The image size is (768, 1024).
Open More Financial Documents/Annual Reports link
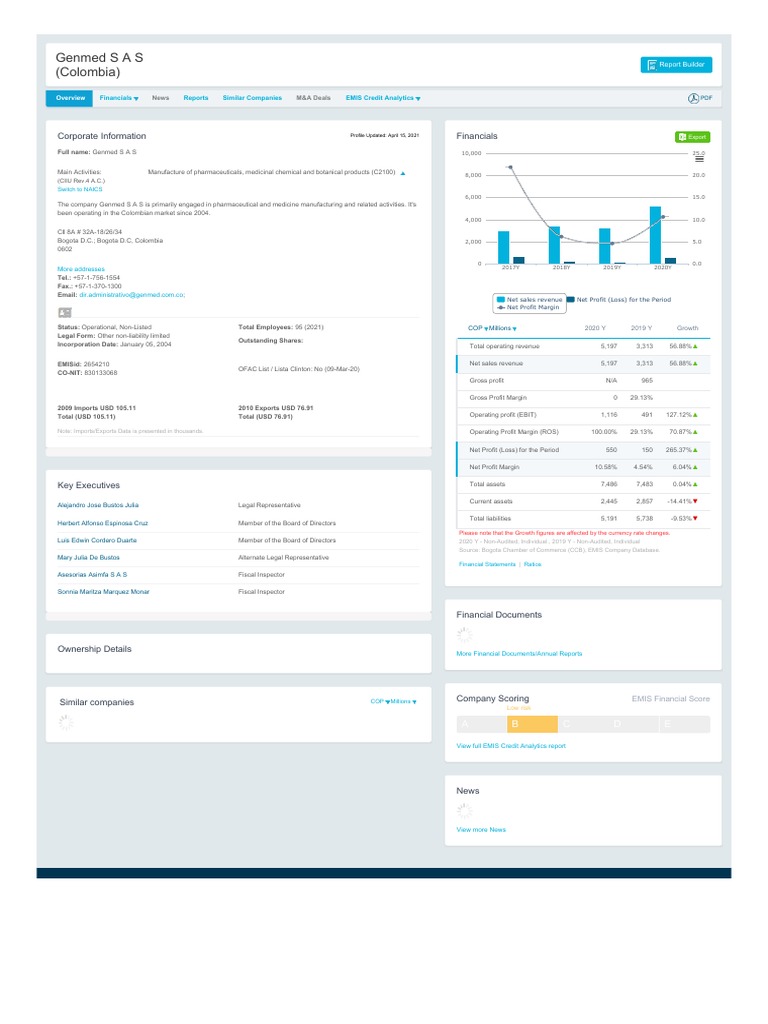[x=519, y=654]
